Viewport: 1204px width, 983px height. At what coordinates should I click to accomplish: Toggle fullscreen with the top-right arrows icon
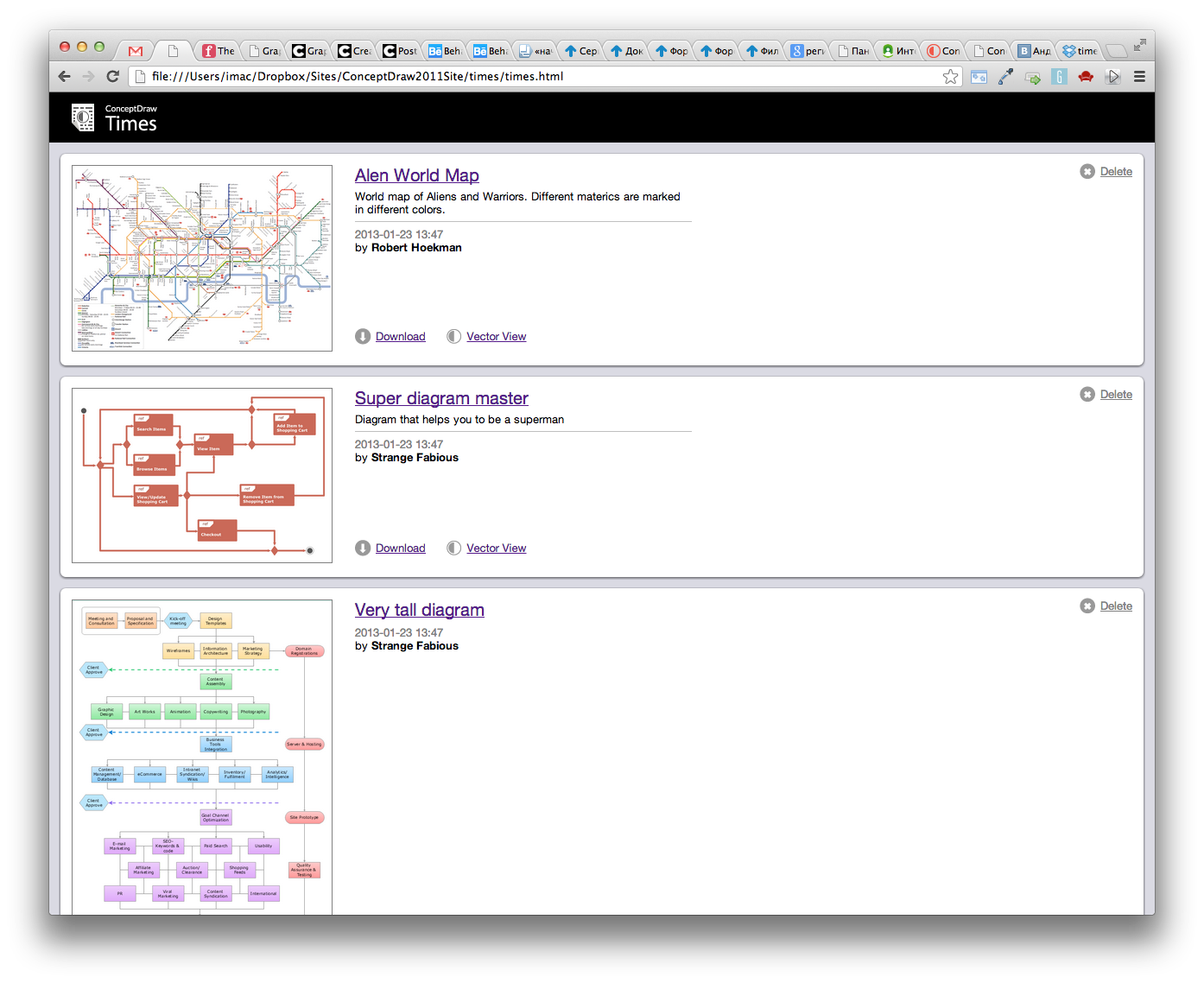(x=1139, y=44)
